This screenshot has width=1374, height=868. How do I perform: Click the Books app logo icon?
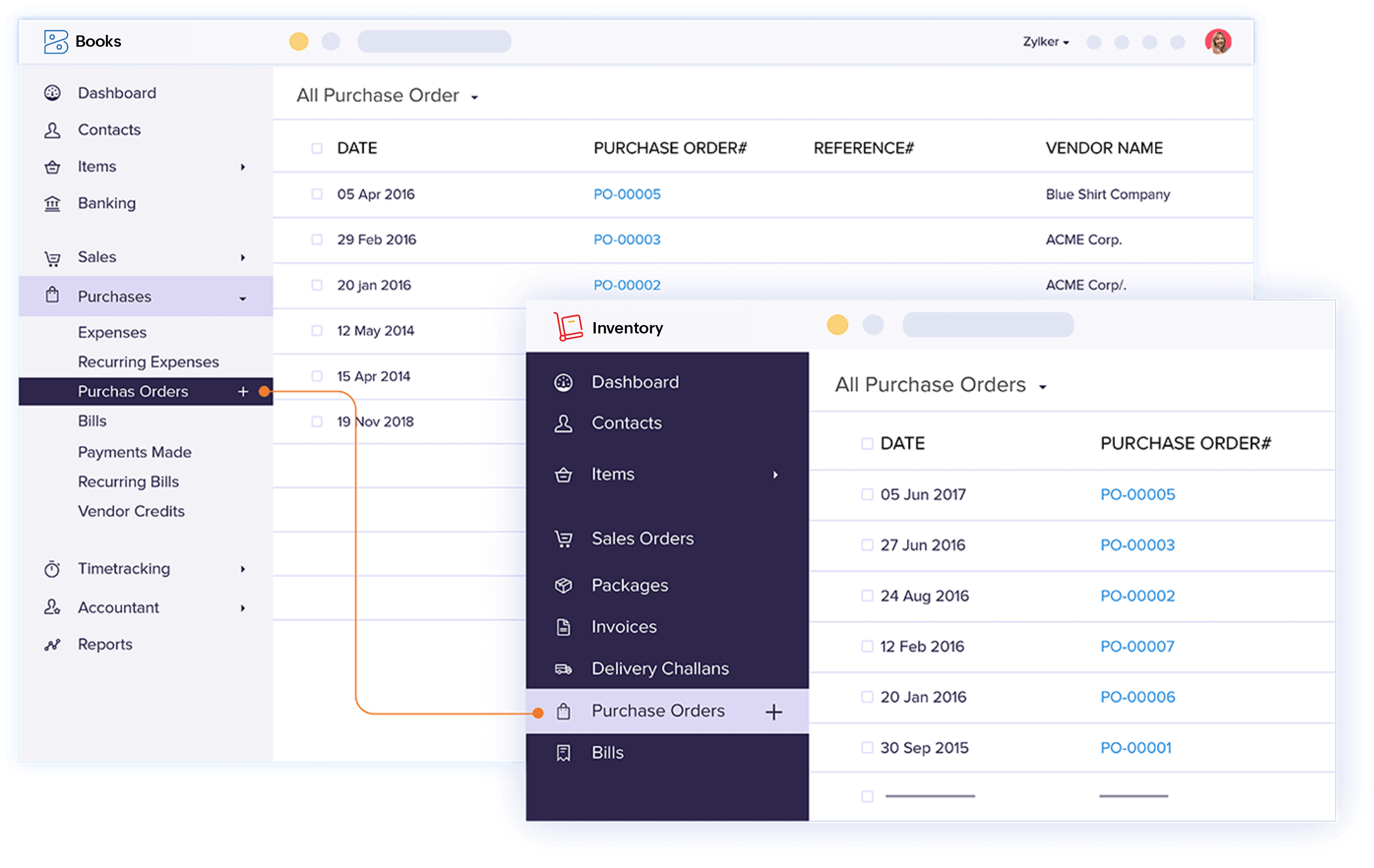56,42
